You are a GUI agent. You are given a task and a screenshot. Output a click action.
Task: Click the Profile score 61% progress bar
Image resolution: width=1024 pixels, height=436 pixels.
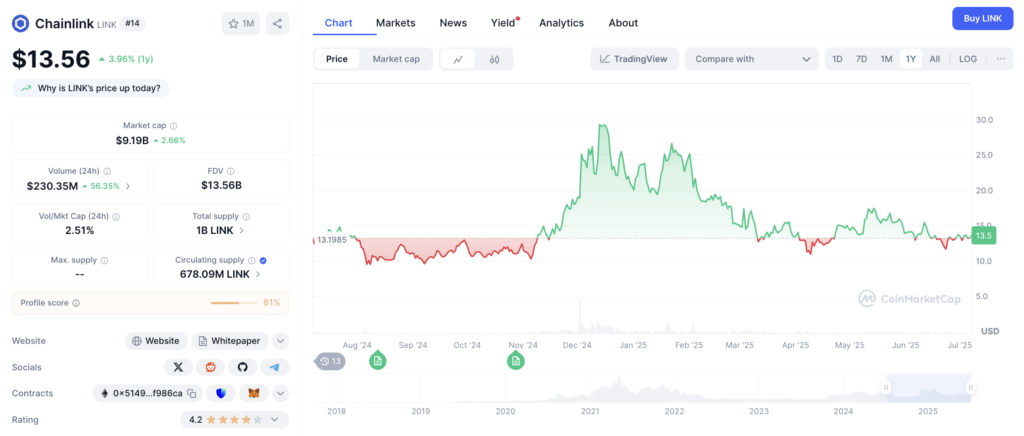pyautogui.click(x=234, y=303)
